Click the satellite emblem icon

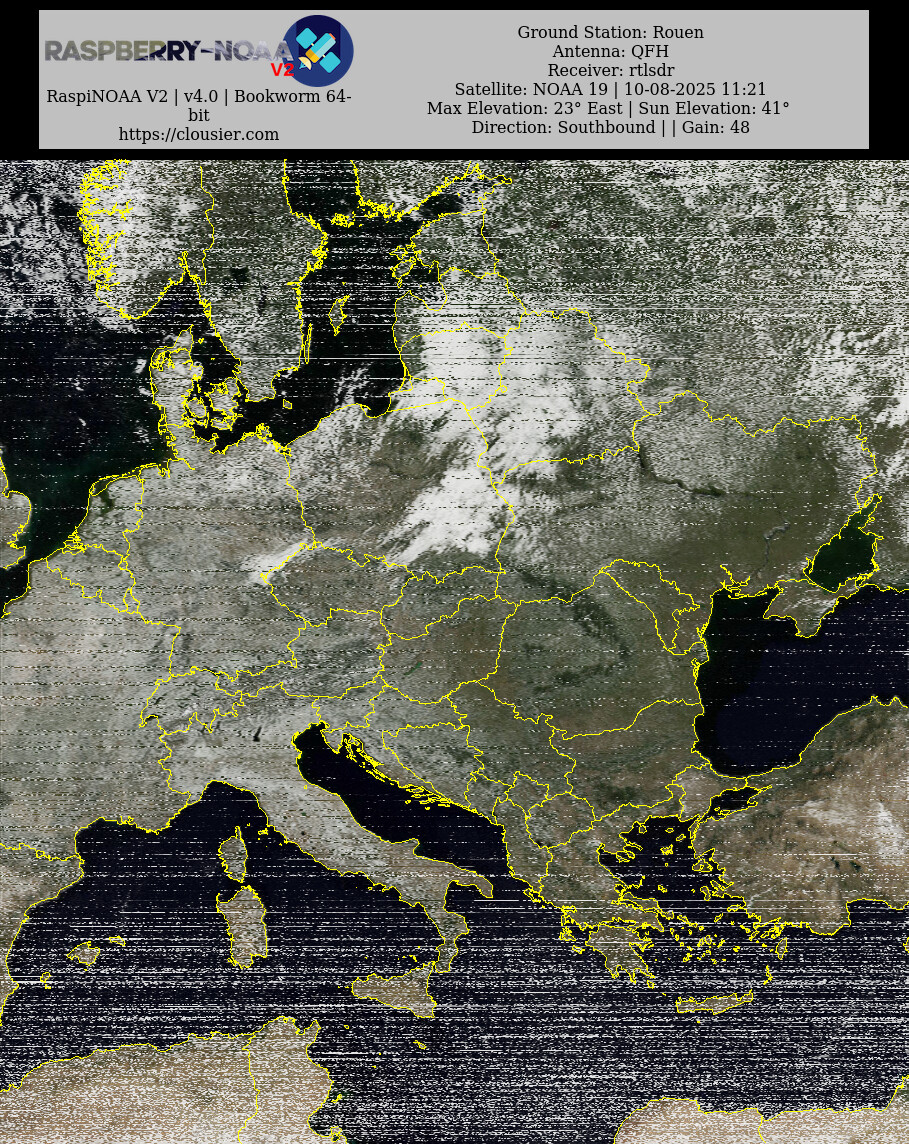(x=318, y=51)
